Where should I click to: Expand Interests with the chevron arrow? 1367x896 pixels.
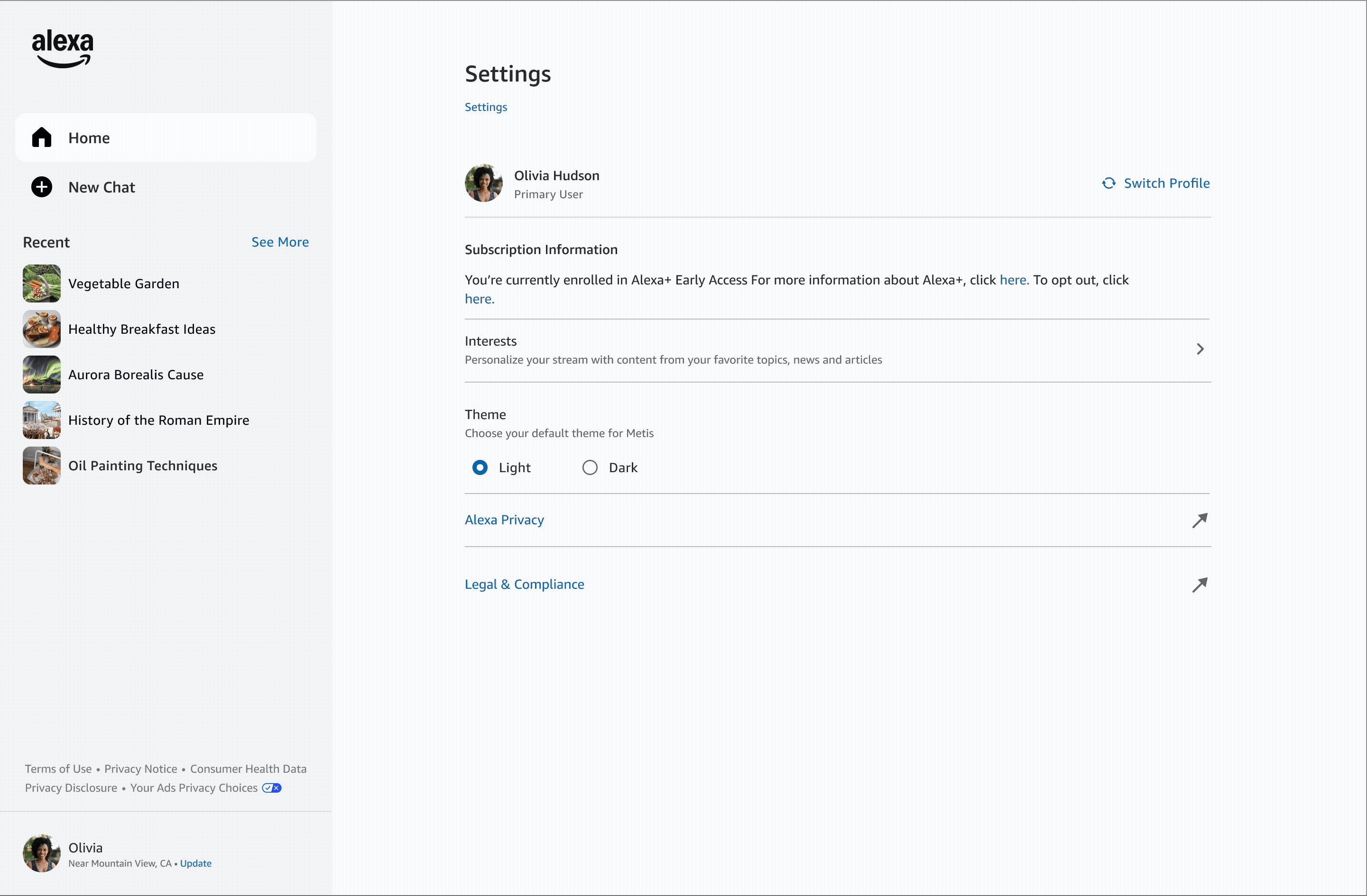(x=1200, y=349)
